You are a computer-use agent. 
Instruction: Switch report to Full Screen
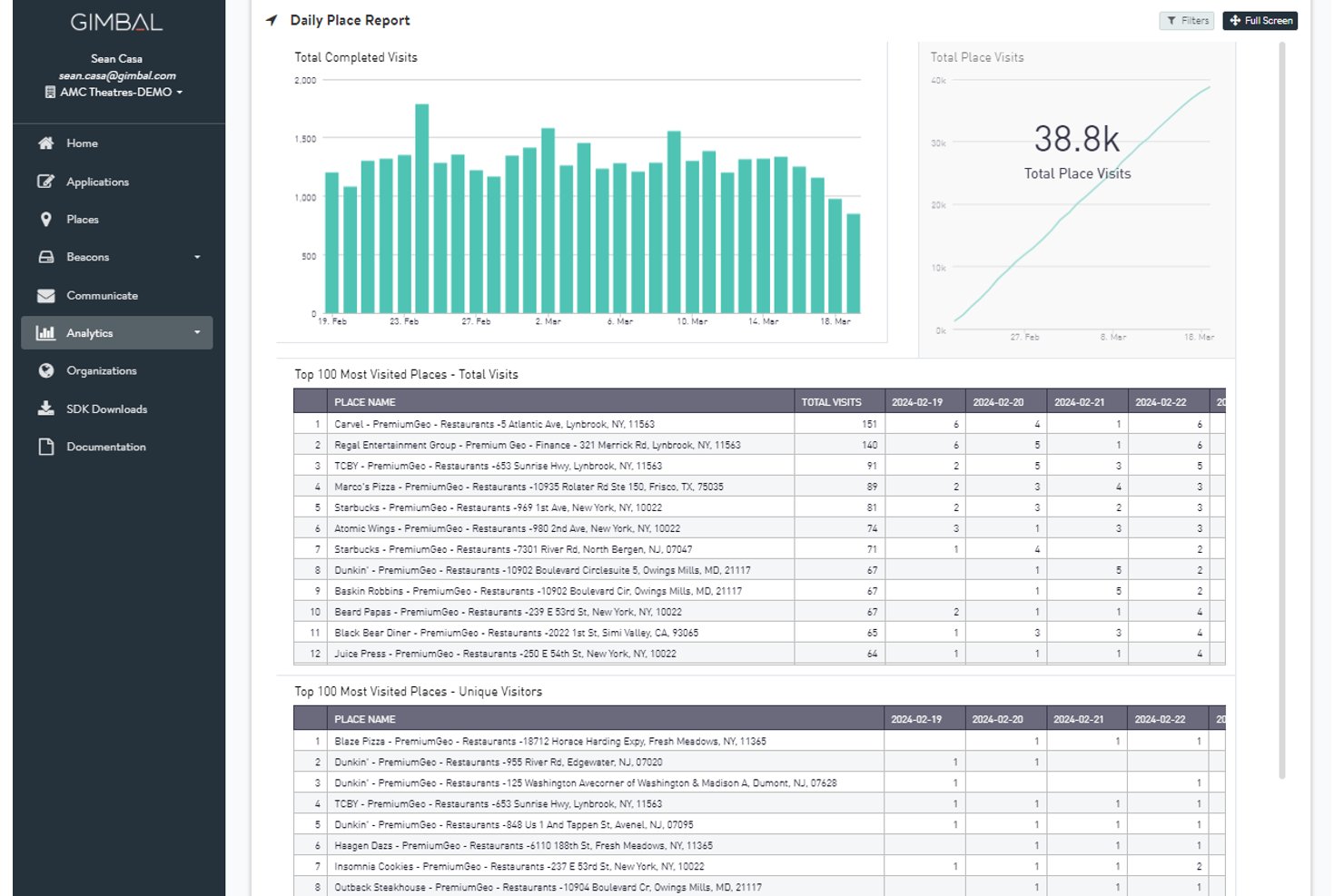click(1260, 21)
